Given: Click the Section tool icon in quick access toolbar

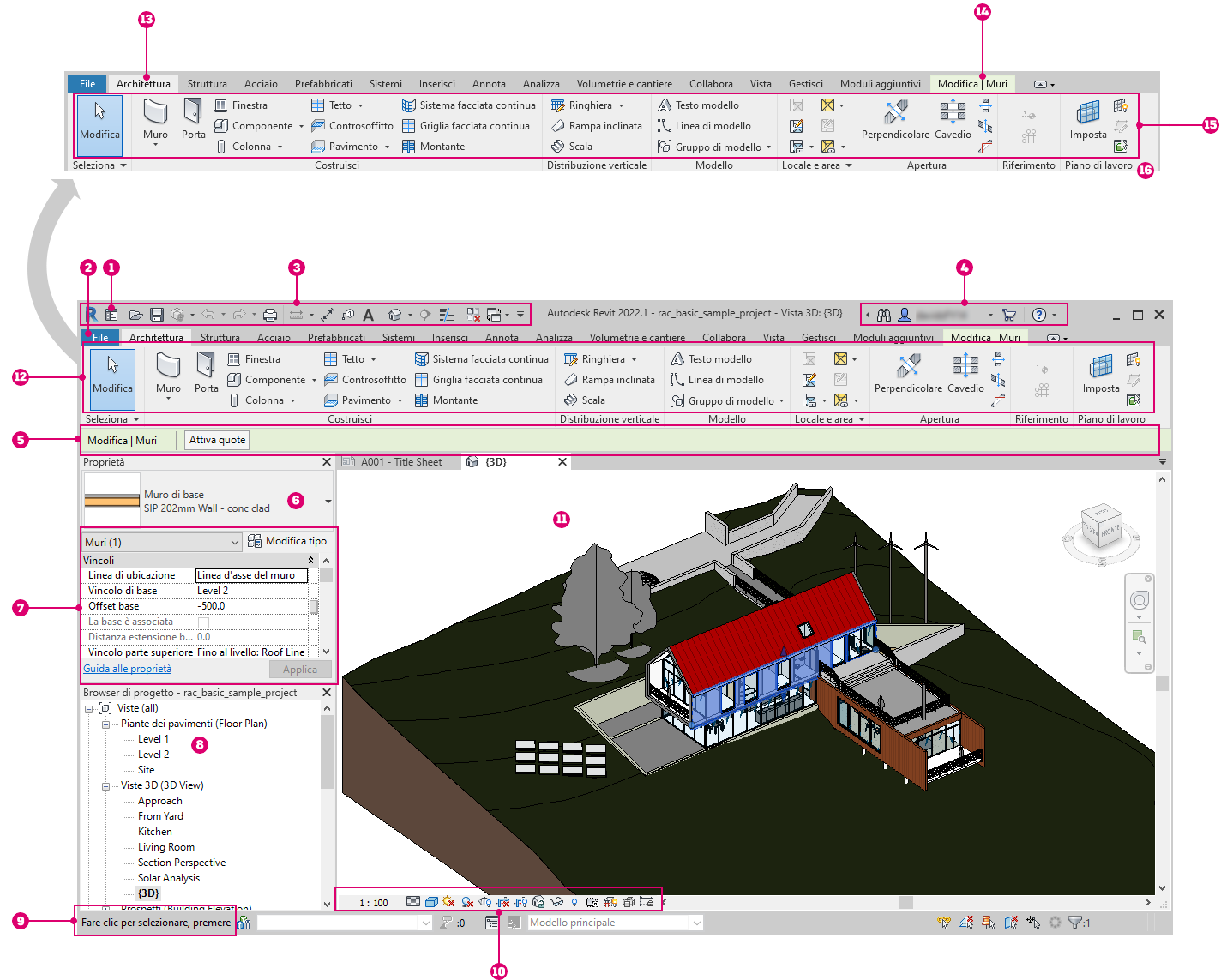Looking at the screenshot, I should [x=424, y=315].
